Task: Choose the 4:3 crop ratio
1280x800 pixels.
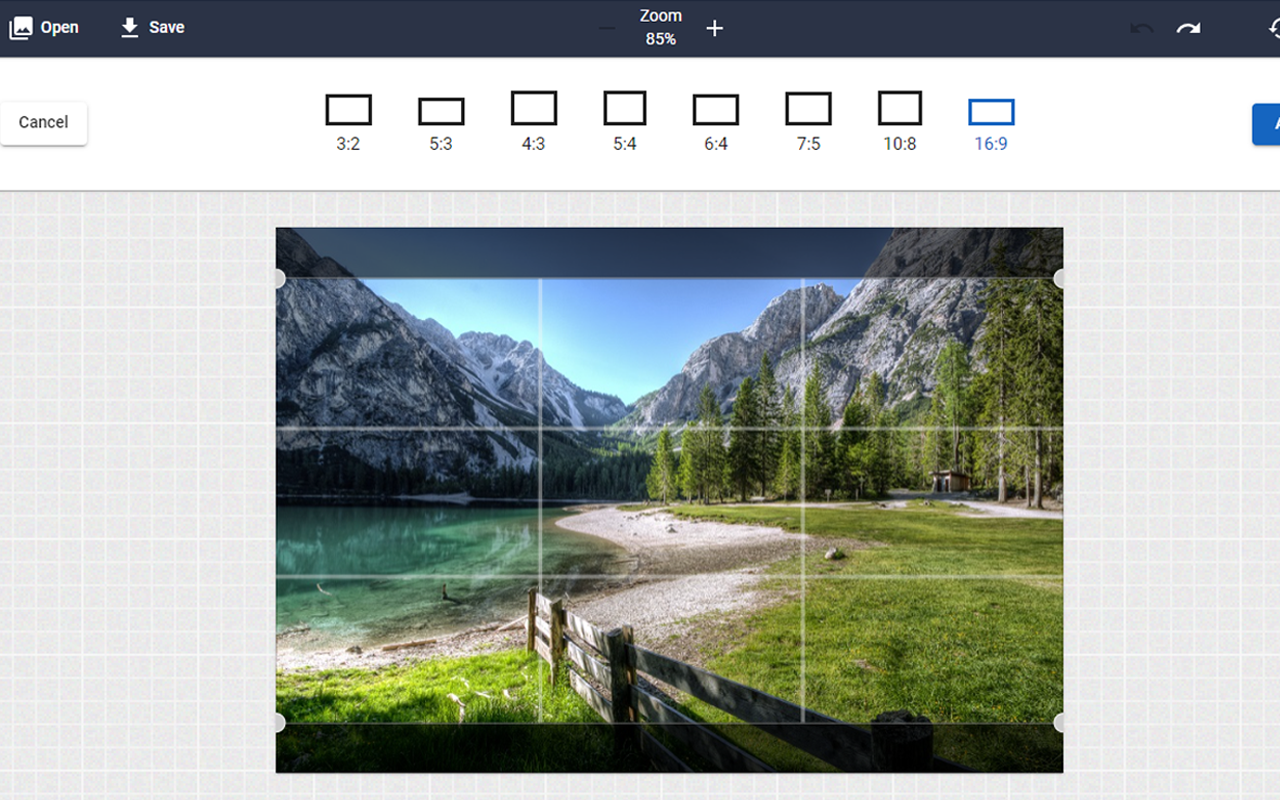Action: click(533, 121)
